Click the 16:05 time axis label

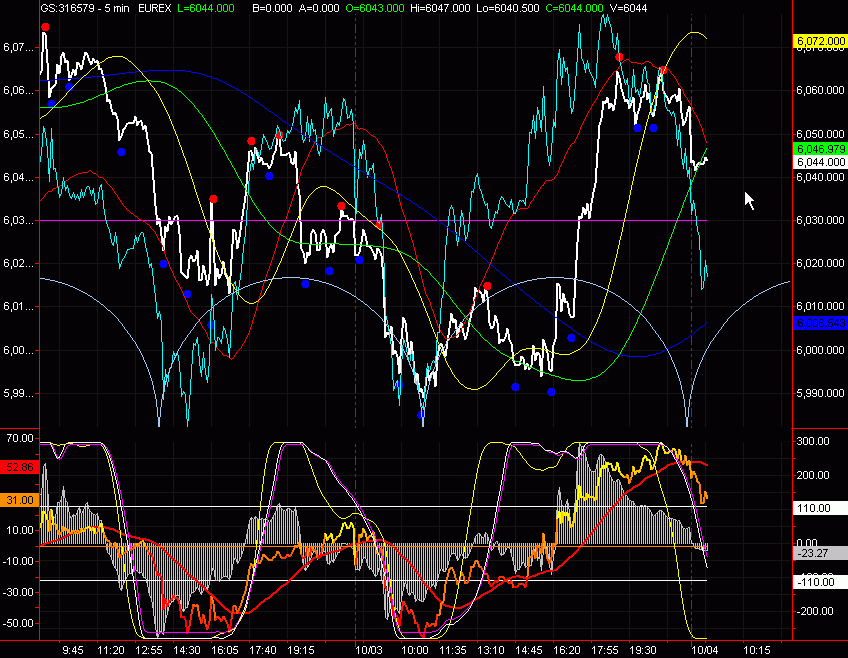click(x=225, y=650)
